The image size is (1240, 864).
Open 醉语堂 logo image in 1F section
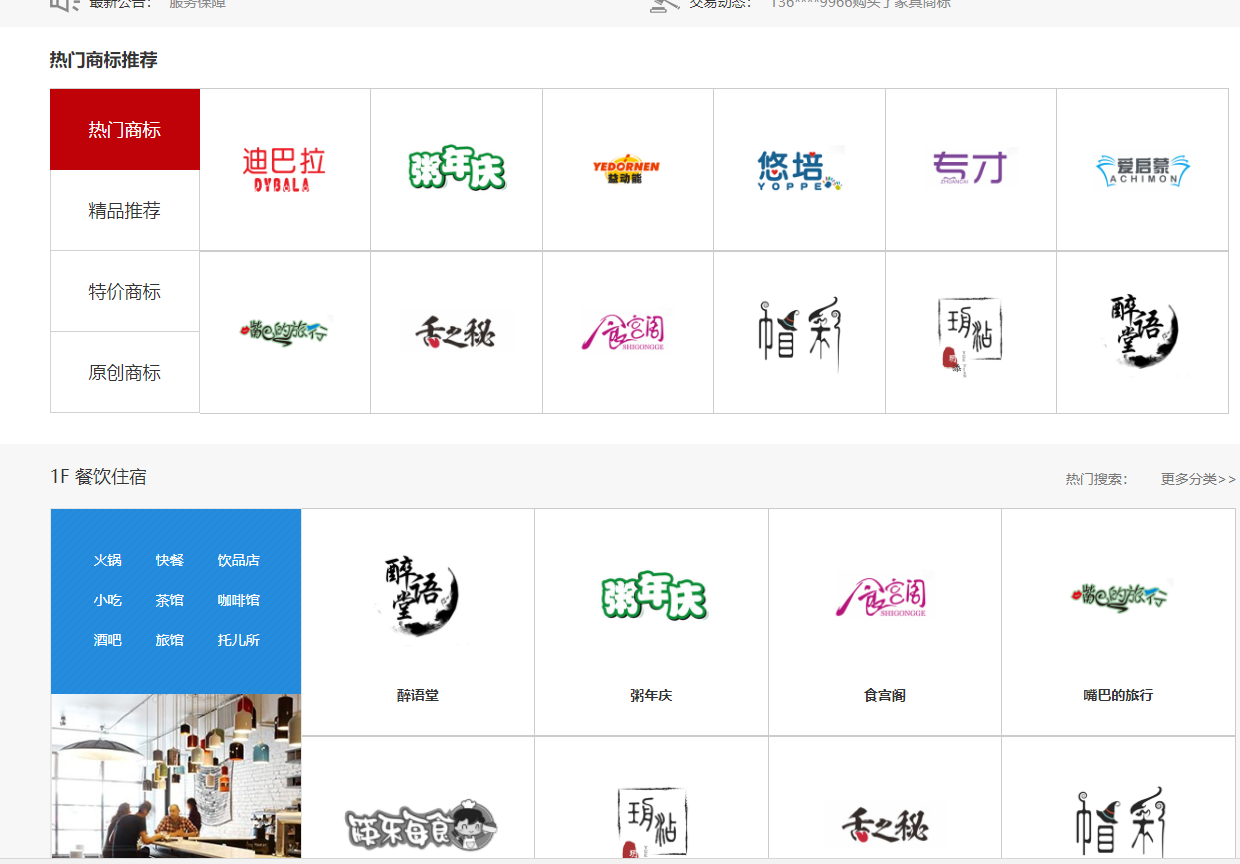coord(419,598)
